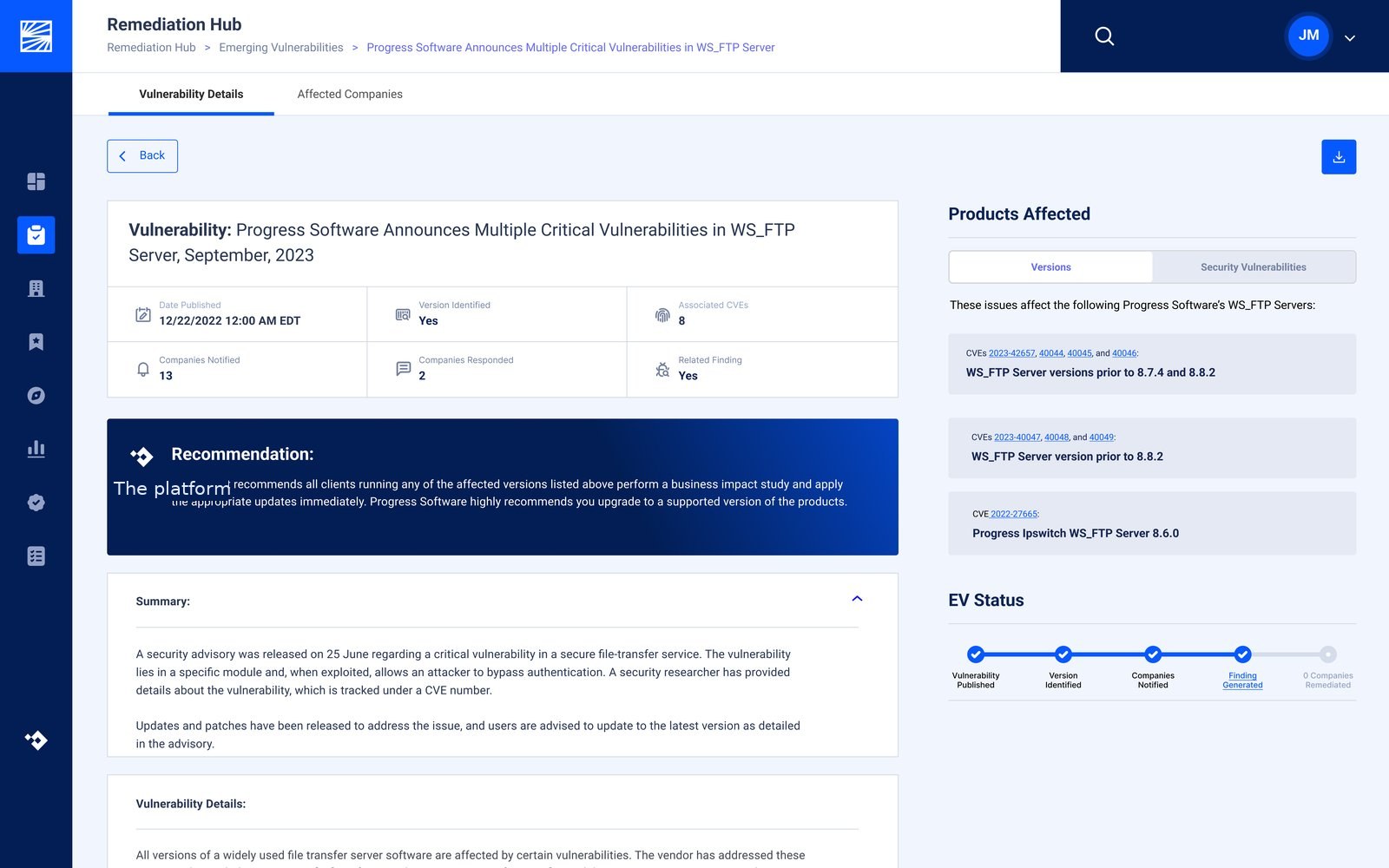1389x868 pixels.
Task: Open CVE 40046 link
Action: coord(1124,353)
